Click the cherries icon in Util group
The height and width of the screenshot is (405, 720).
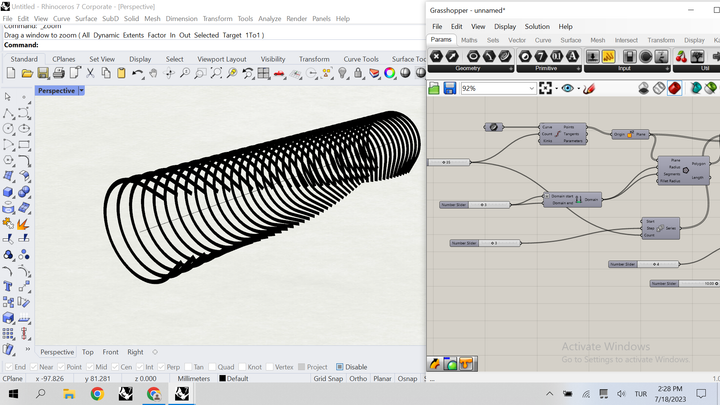tap(681, 56)
